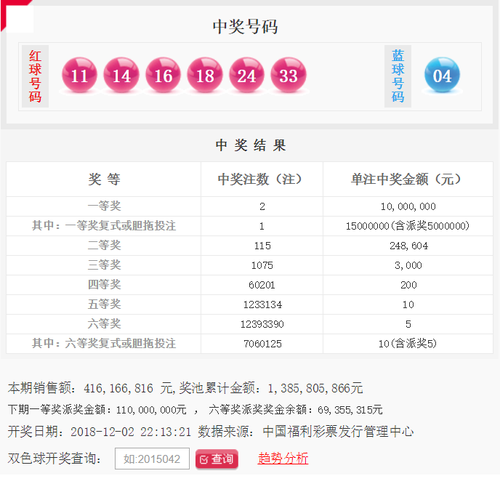Click next-draw first prize bonus 110,000,000元
500x484 pixels.
click(x=151, y=410)
